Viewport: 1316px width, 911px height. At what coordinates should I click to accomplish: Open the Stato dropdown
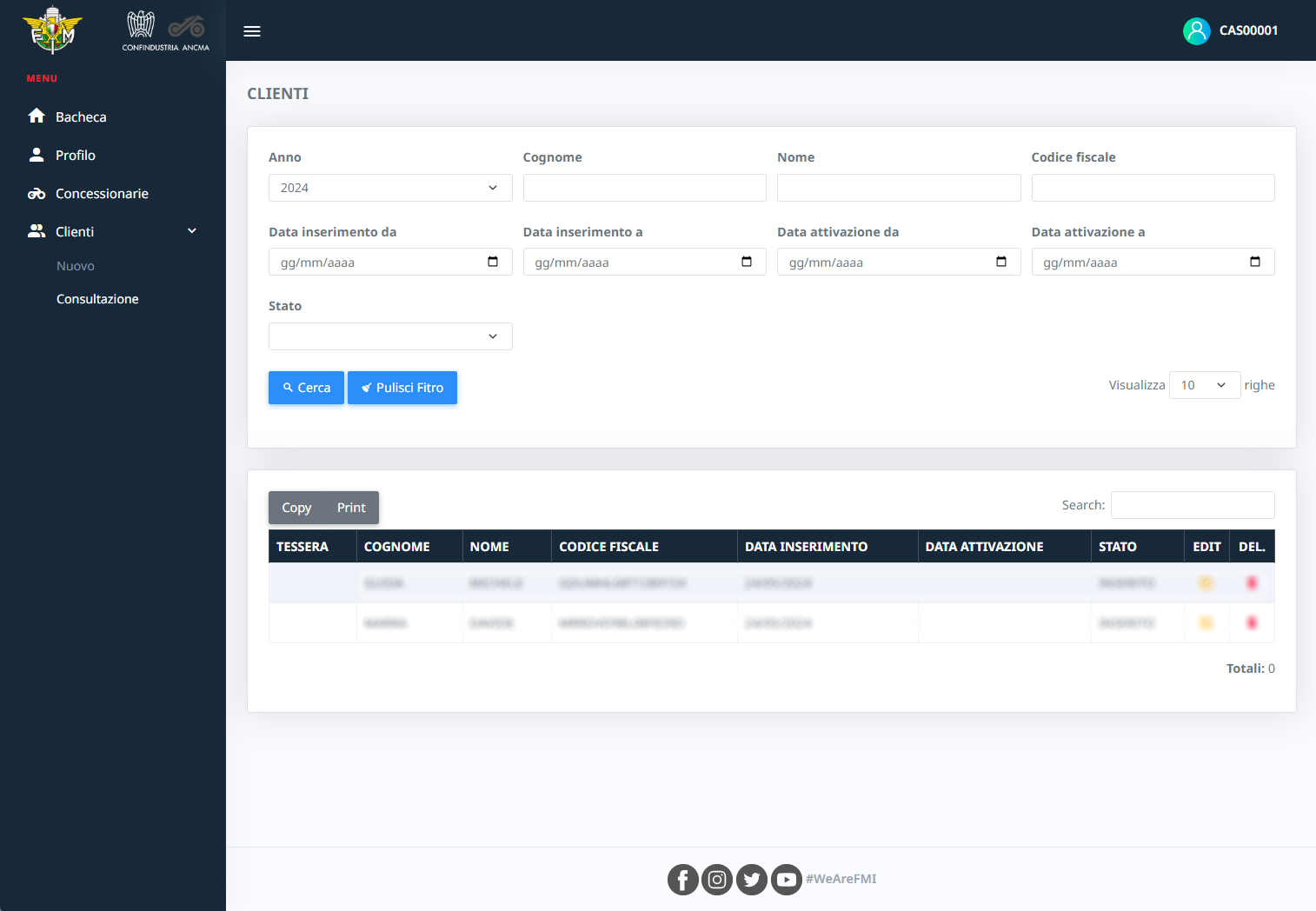click(390, 336)
